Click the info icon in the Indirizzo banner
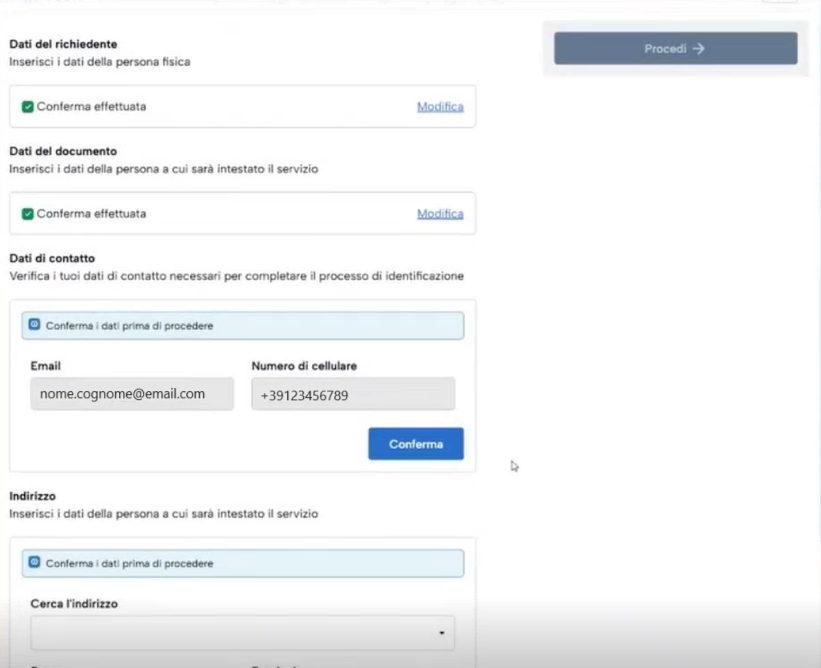 tap(34, 563)
